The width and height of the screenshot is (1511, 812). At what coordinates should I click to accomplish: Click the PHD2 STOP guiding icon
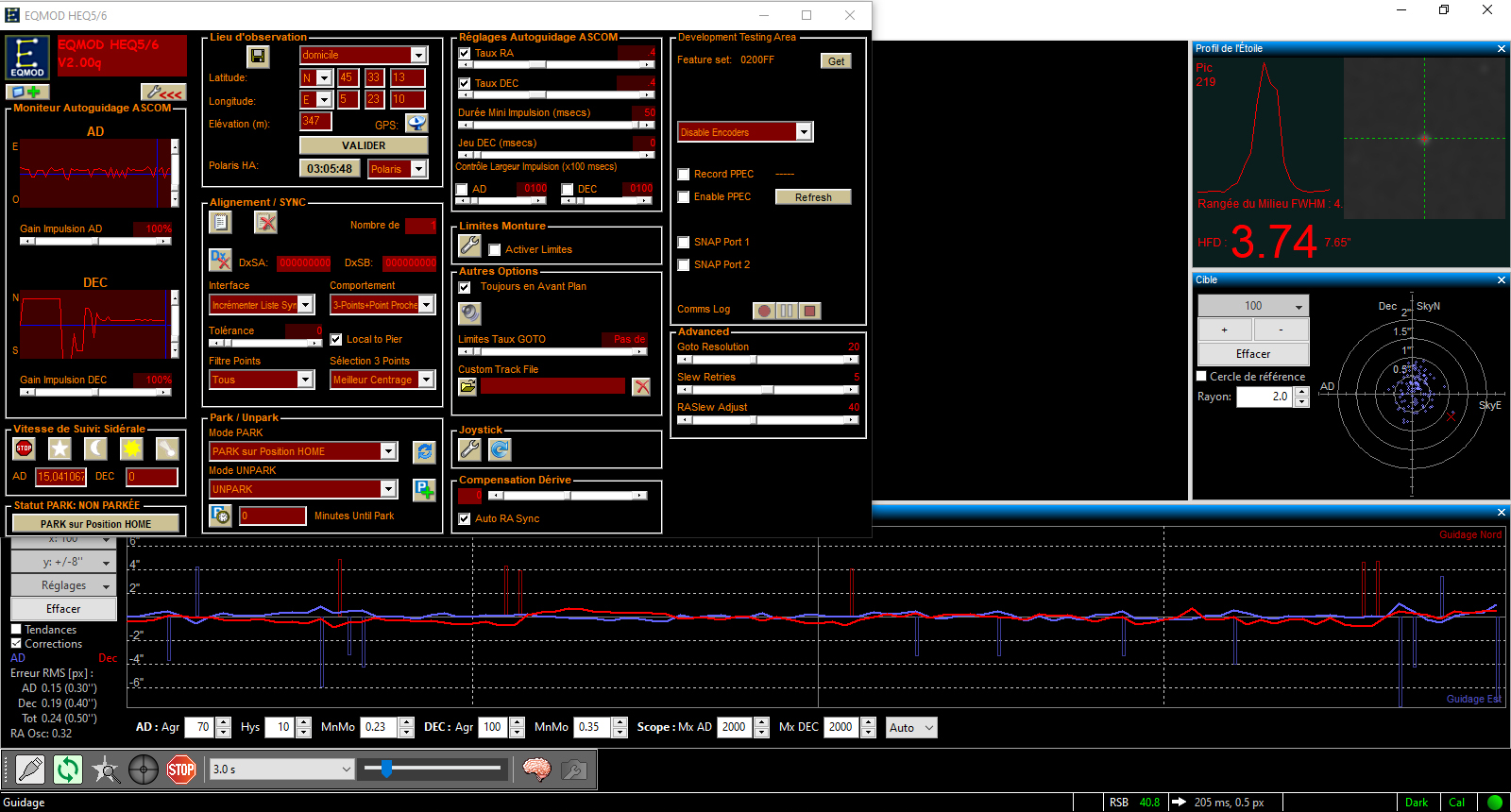181,770
